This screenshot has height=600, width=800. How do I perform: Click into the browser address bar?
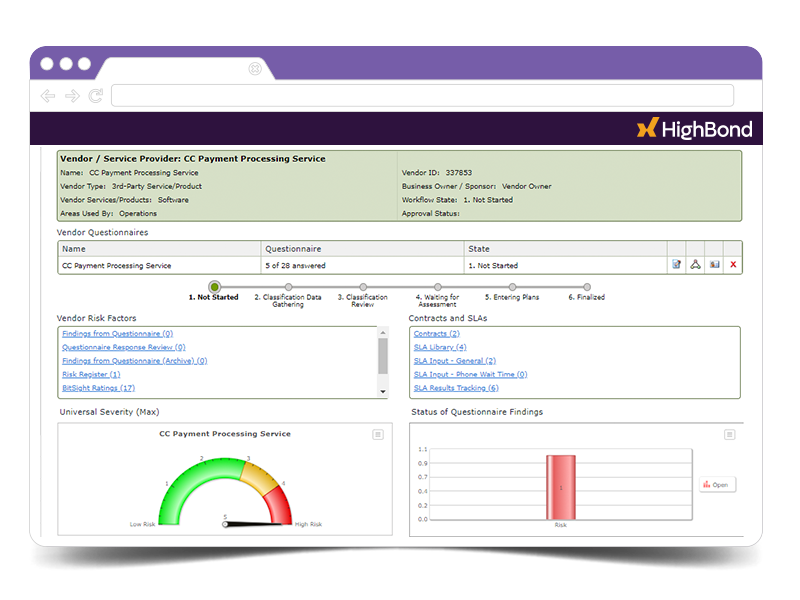point(422,95)
